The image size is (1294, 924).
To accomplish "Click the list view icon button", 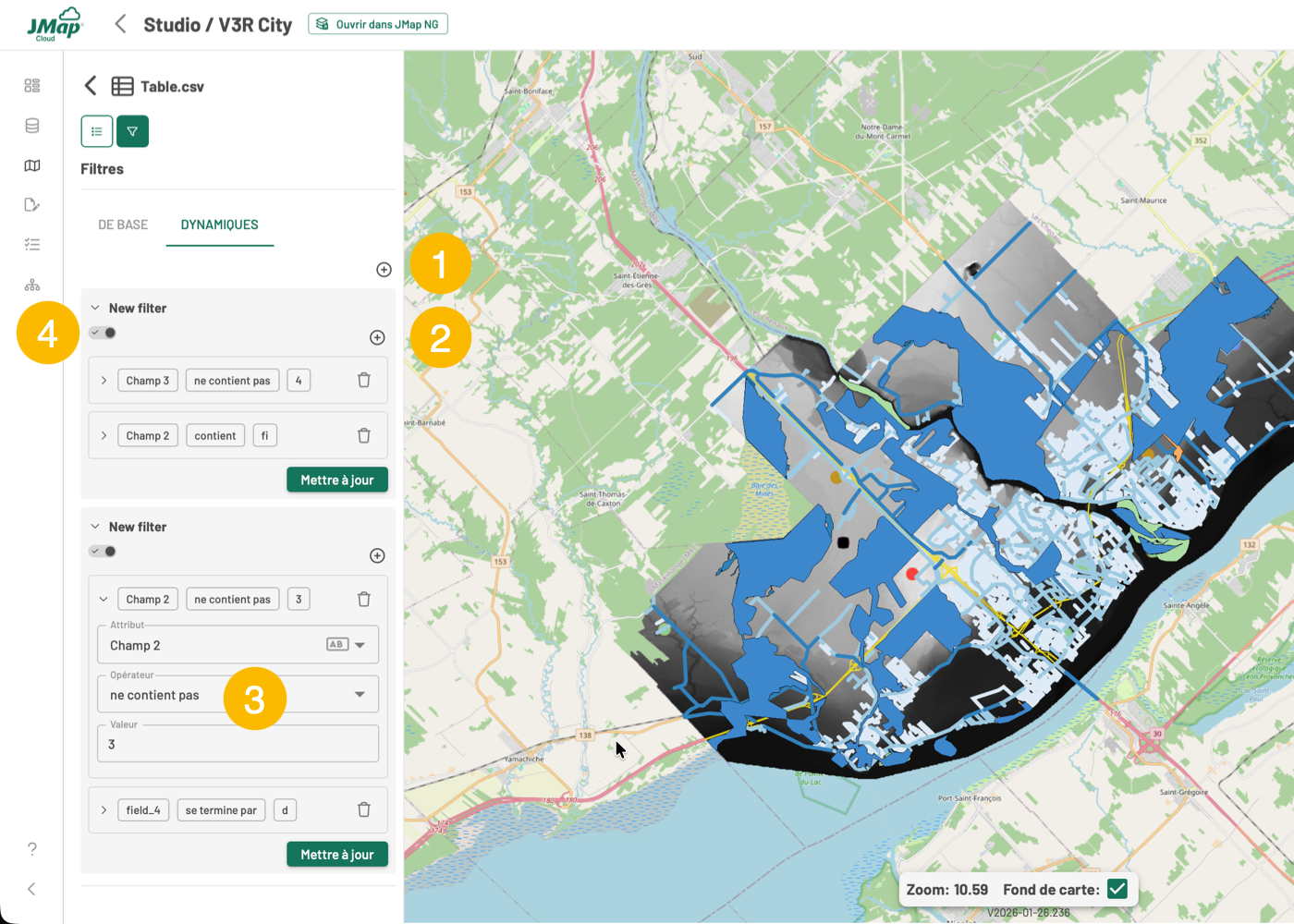I will 97,131.
